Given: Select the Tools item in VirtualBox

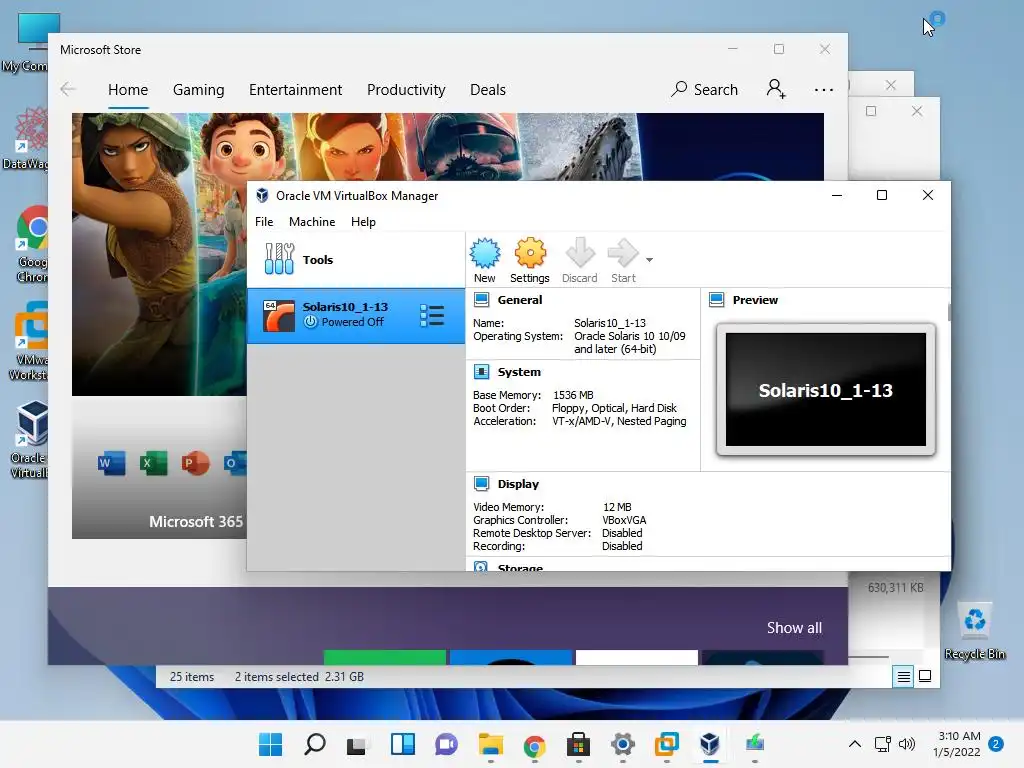Looking at the screenshot, I should [x=356, y=259].
